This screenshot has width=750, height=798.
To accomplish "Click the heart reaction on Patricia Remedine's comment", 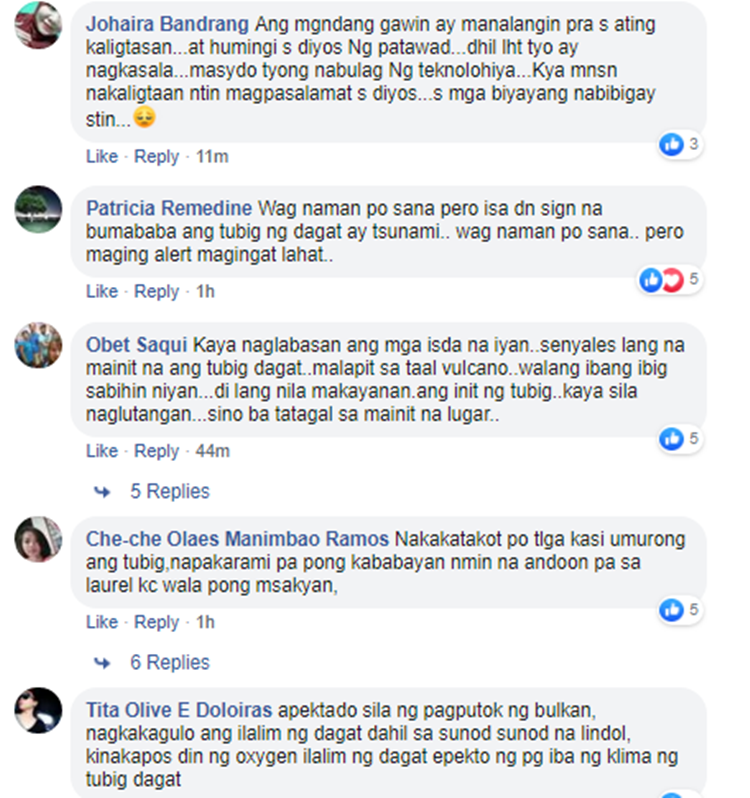I will tap(673, 279).
